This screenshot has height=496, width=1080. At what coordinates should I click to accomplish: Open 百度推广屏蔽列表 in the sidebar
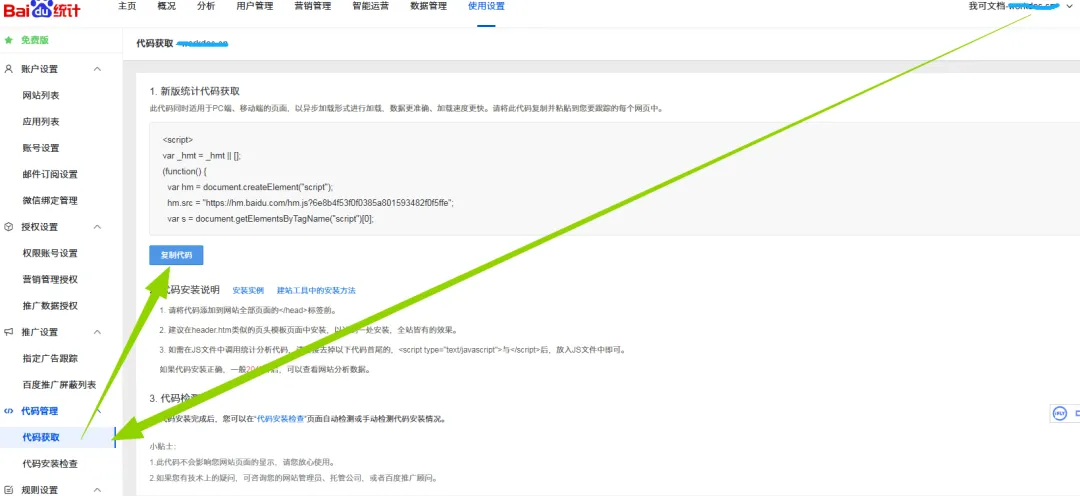click(x=59, y=384)
